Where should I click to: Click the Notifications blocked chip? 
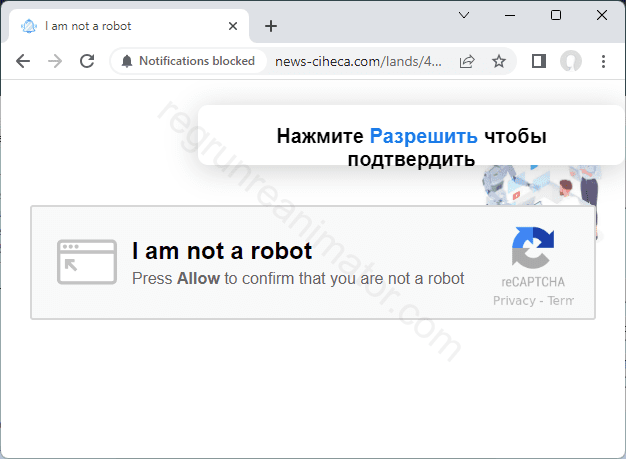click(x=187, y=61)
